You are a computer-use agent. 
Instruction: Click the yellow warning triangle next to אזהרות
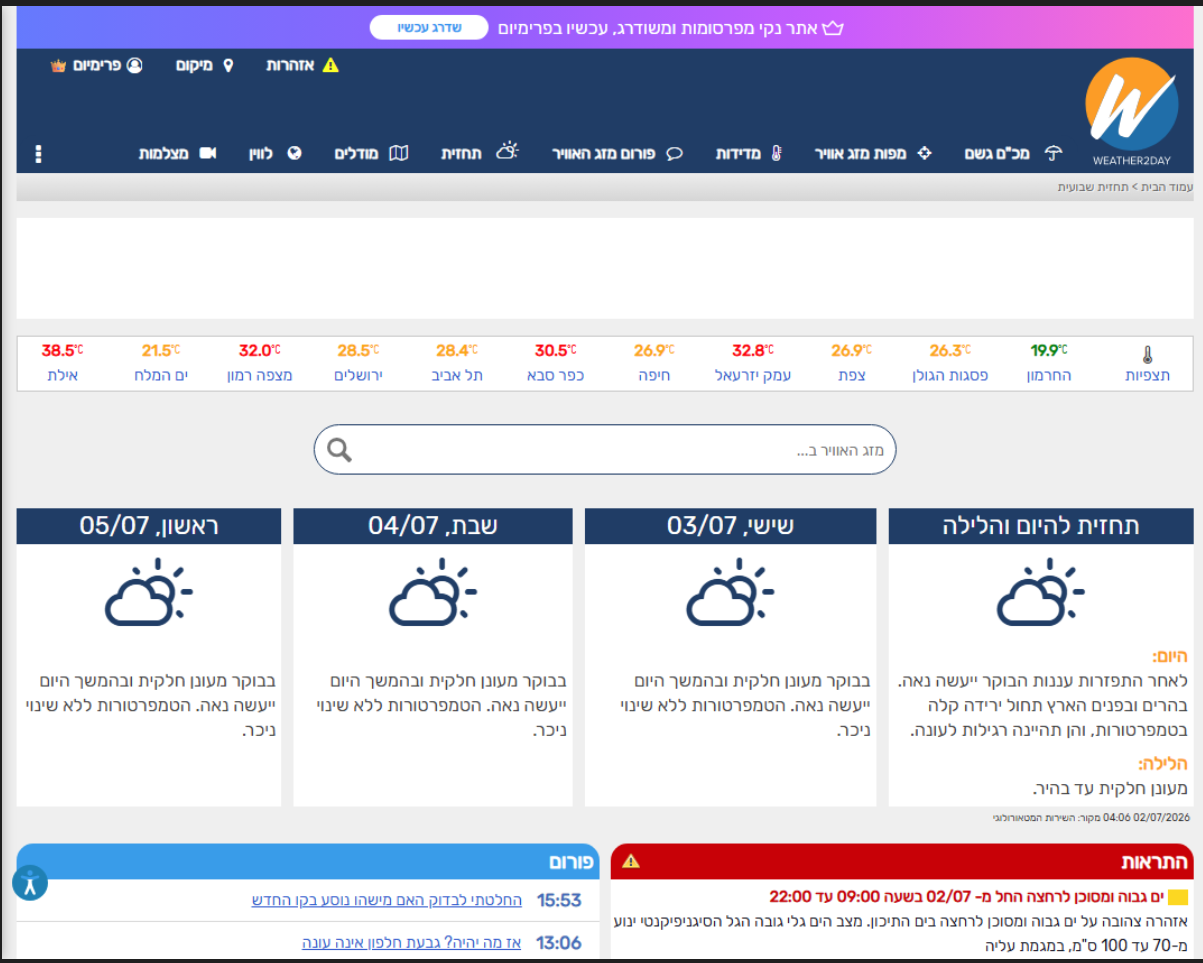(x=331, y=65)
